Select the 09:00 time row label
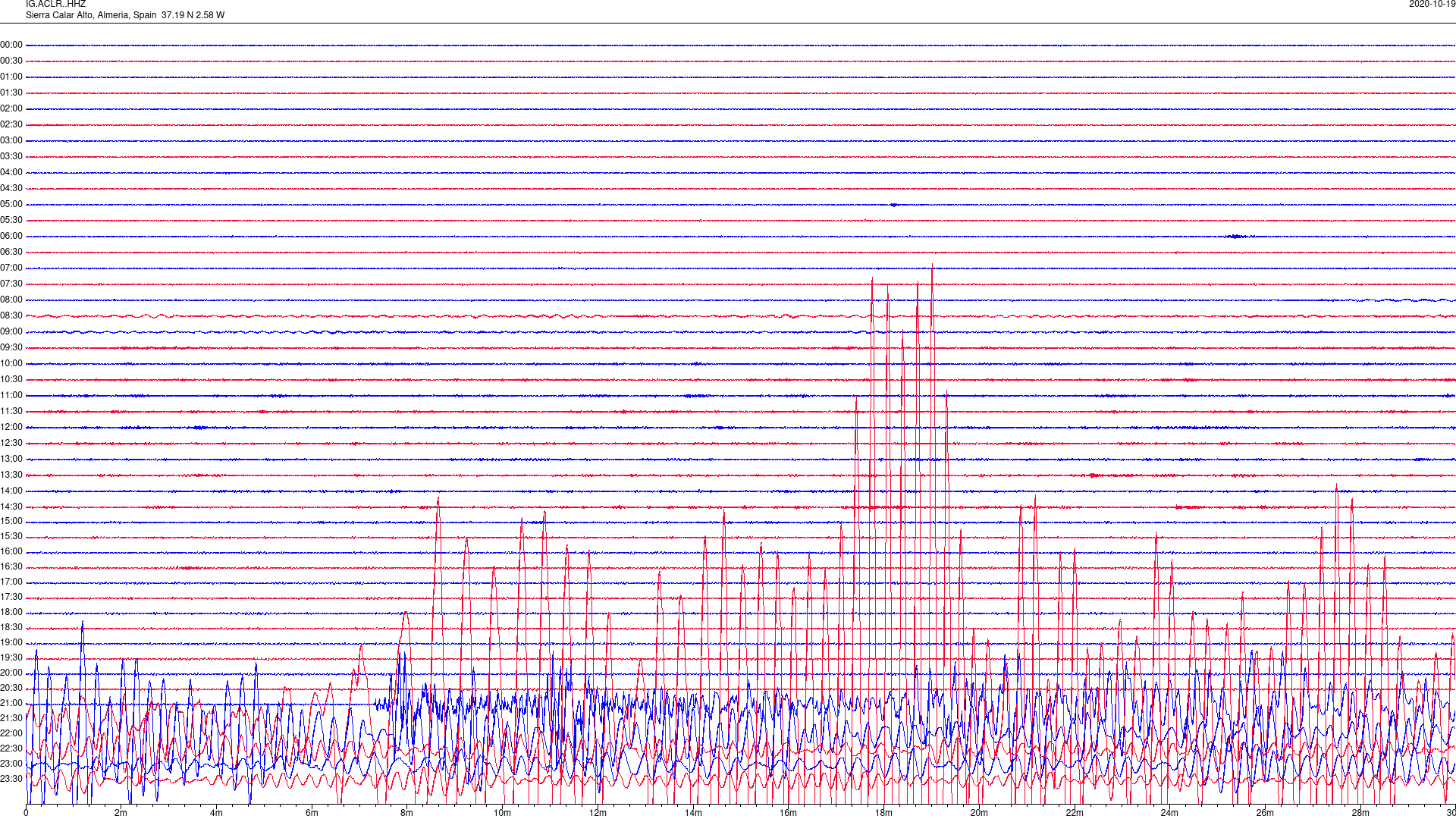The height and width of the screenshot is (819, 1456). click(11, 331)
